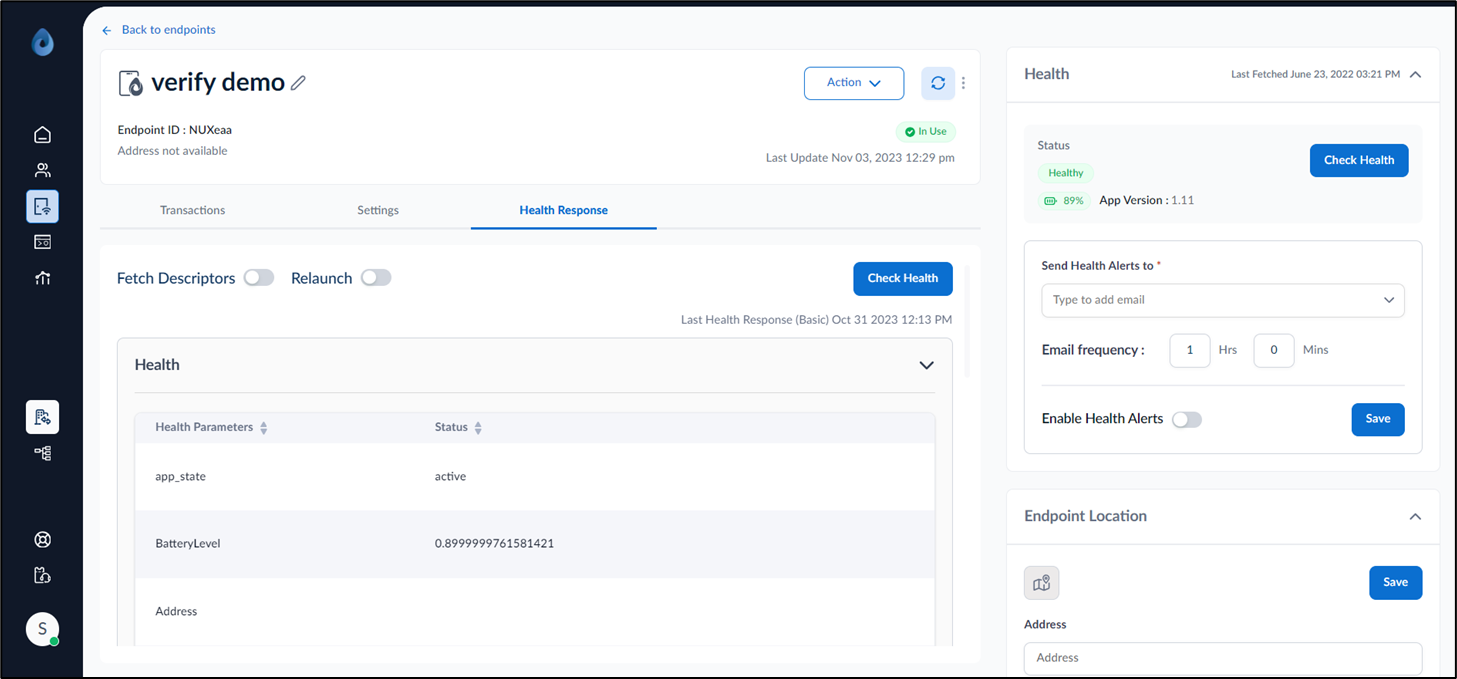Viewport: 1457px width, 679px height.
Task: Click the Email frequency Mins field
Action: click(x=1274, y=351)
